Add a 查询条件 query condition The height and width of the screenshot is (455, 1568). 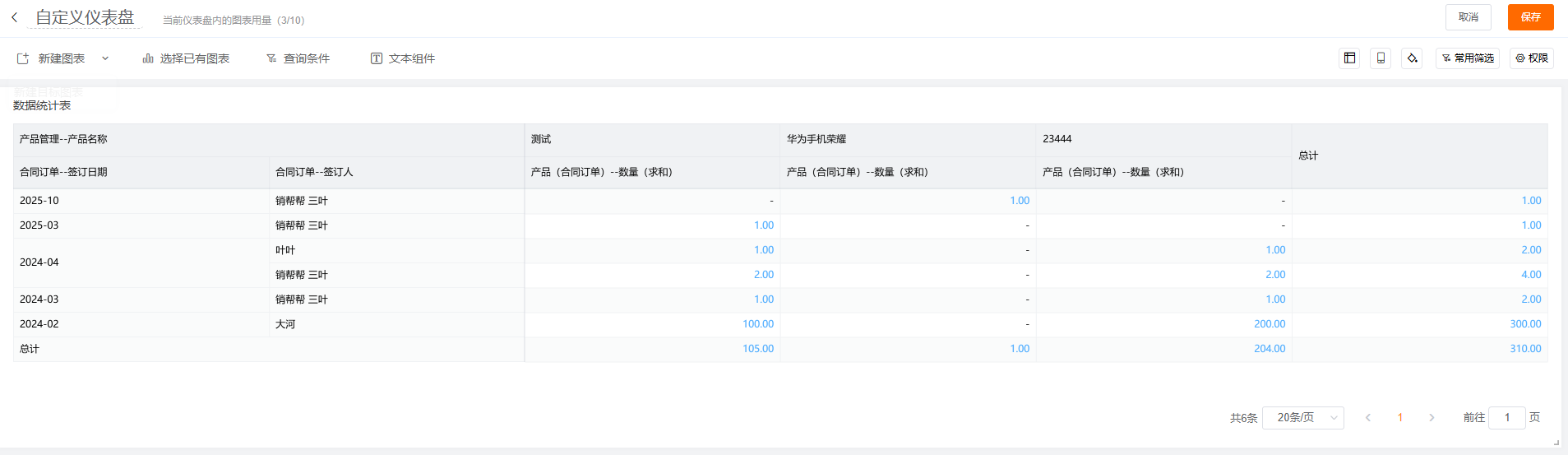298,58
